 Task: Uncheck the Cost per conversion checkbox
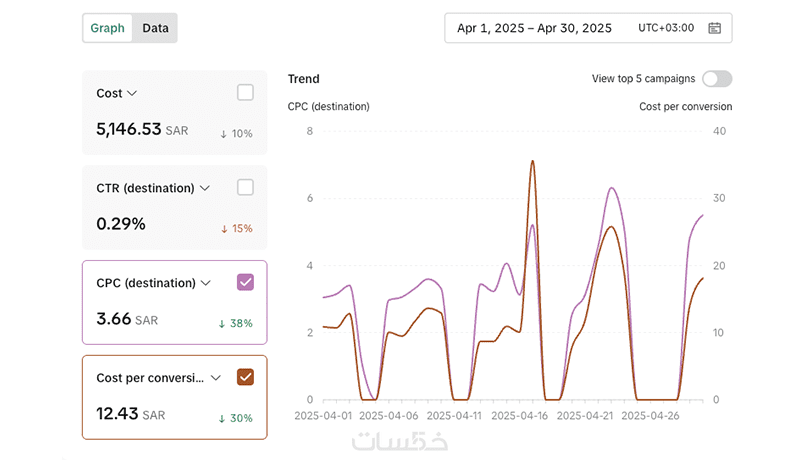point(245,377)
